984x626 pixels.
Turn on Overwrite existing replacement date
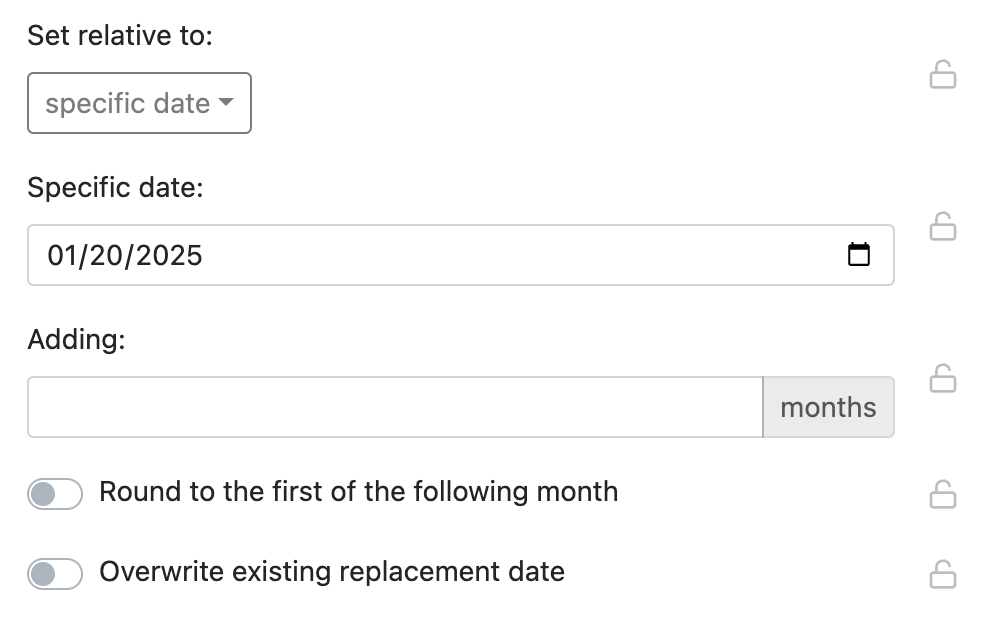coord(55,573)
